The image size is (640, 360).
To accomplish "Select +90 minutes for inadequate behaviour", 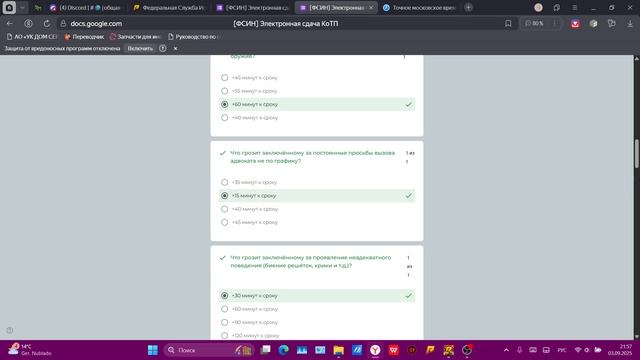I will tap(224, 322).
